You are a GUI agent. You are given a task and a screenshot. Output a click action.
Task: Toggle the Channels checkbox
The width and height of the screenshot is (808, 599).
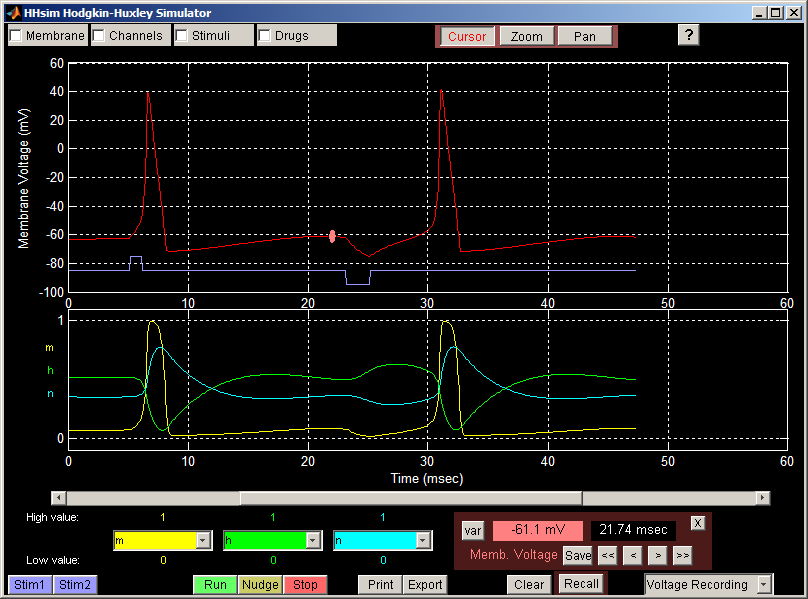pyautogui.click(x=100, y=36)
